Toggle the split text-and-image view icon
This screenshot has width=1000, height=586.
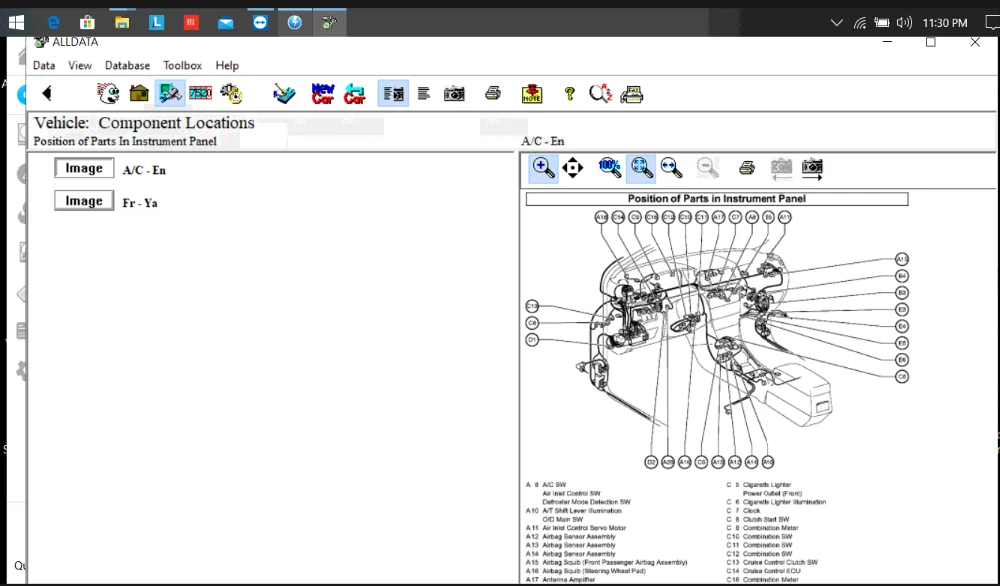pyautogui.click(x=393, y=94)
